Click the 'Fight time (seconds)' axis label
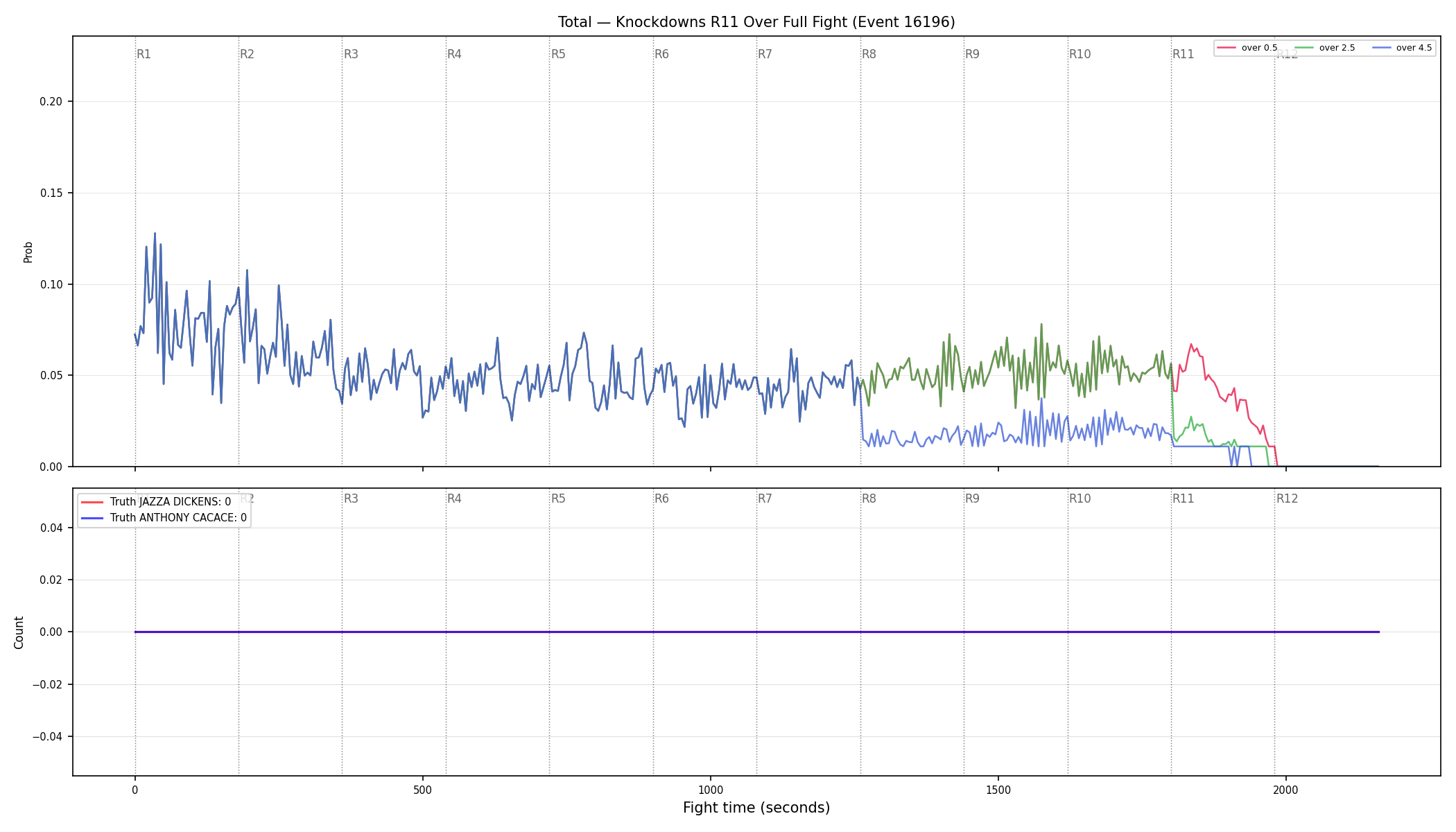This screenshot has width=1456, height=832. (756, 808)
